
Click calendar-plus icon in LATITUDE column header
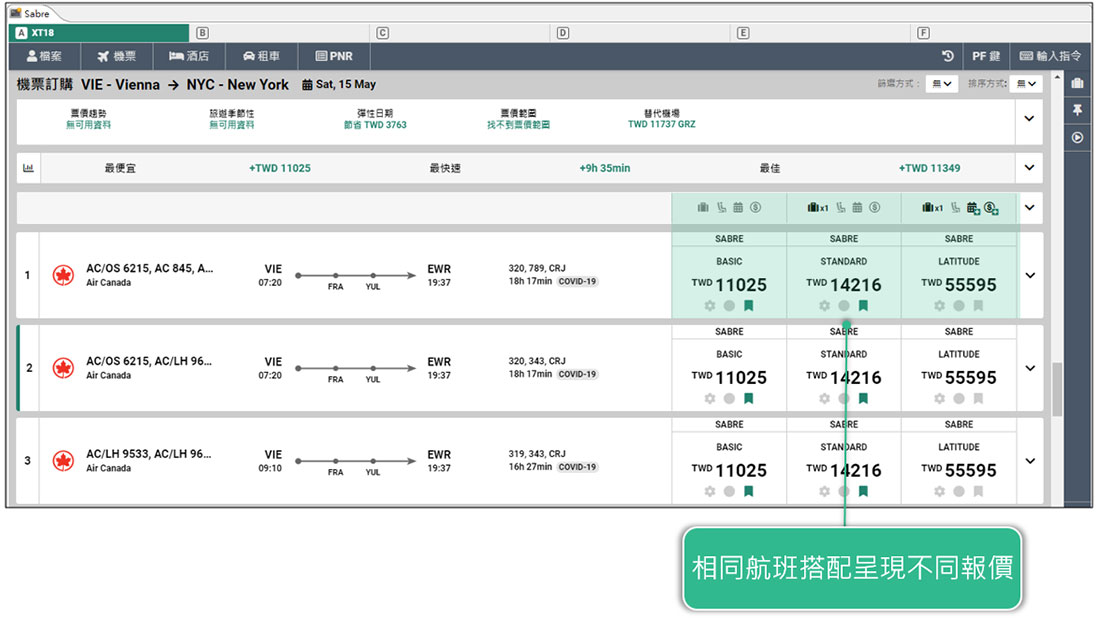point(974,208)
